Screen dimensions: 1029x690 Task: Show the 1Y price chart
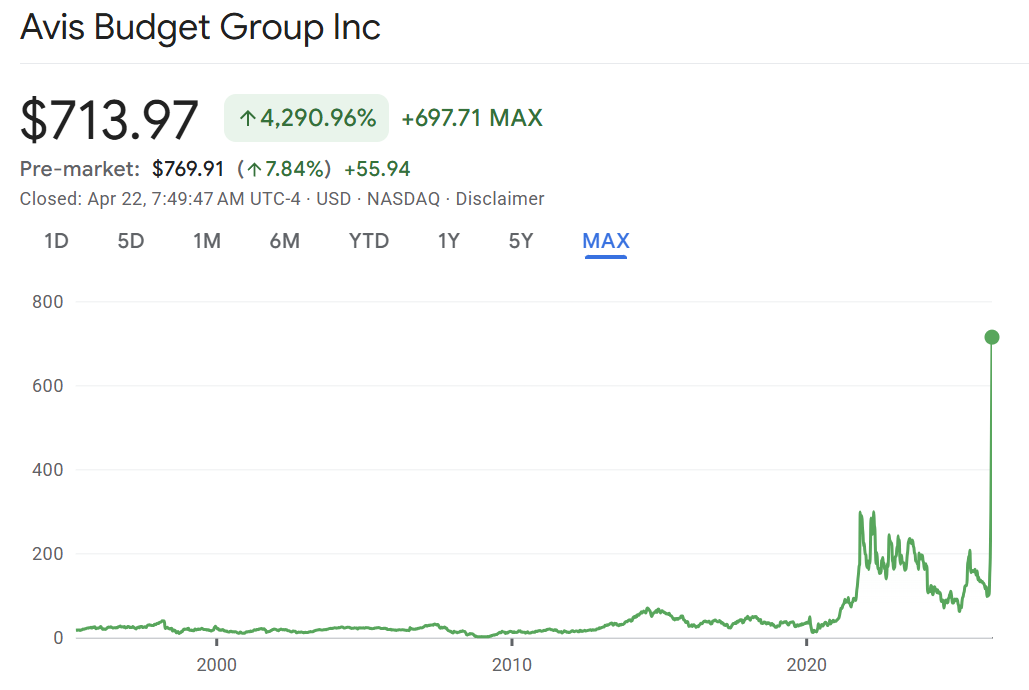click(x=449, y=241)
